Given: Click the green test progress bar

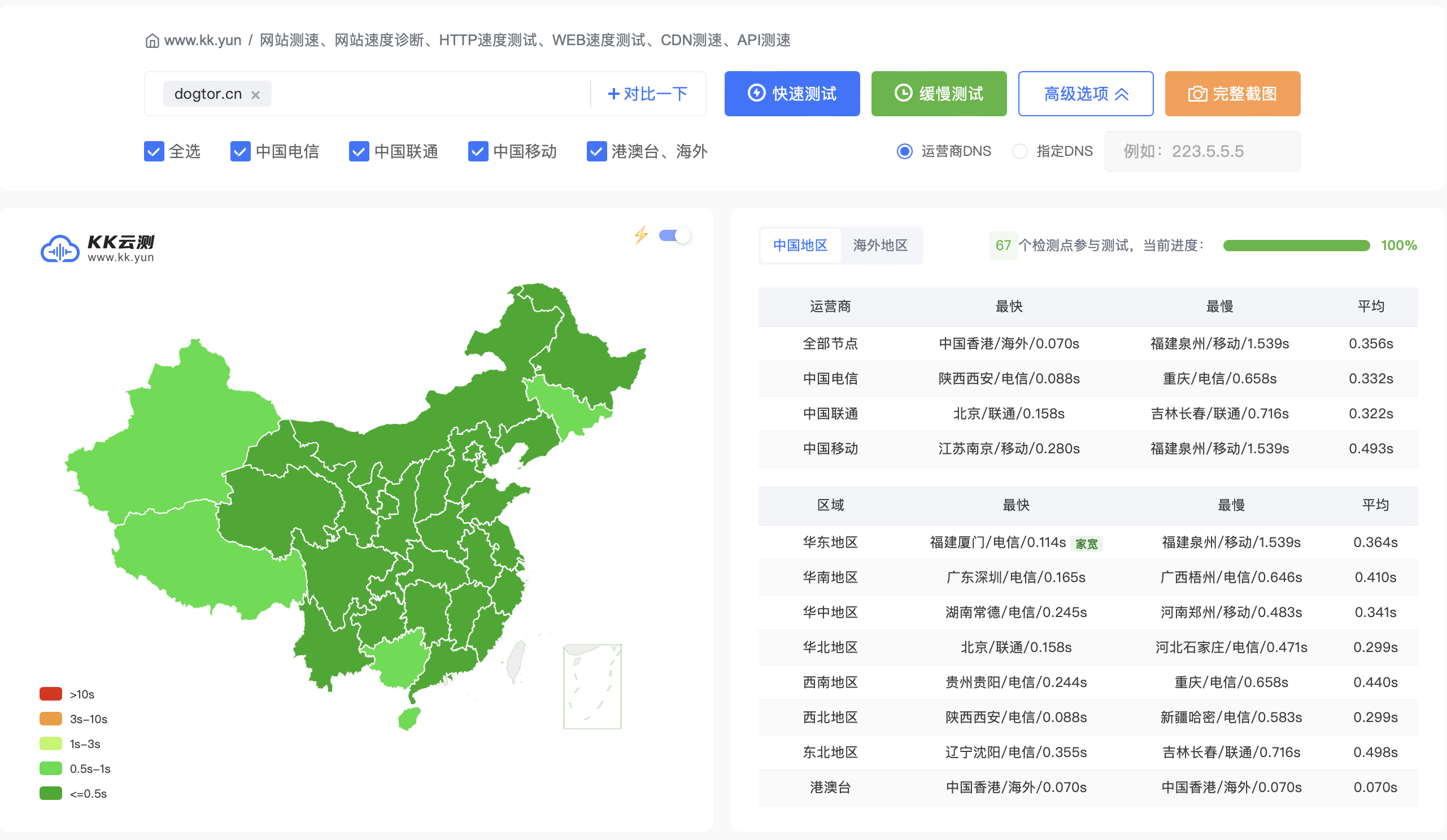Looking at the screenshot, I should click(1297, 246).
